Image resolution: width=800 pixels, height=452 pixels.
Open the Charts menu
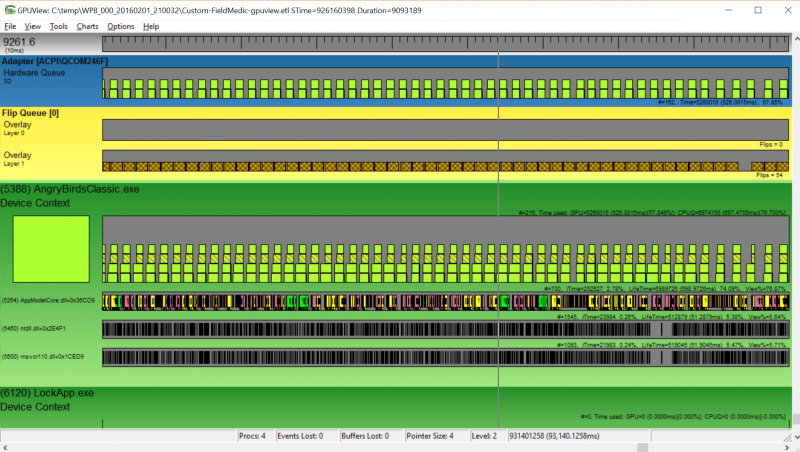click(87, 27)
